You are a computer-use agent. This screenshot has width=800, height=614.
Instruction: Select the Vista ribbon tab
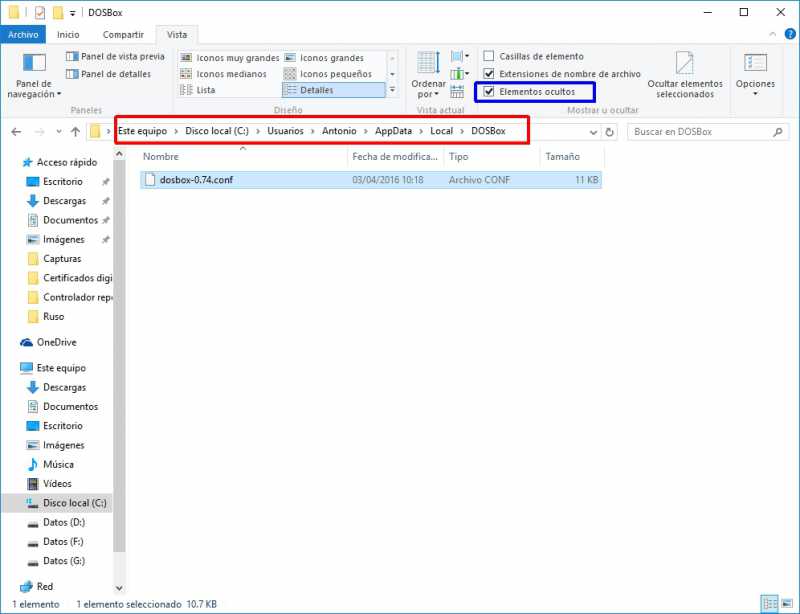177,35
